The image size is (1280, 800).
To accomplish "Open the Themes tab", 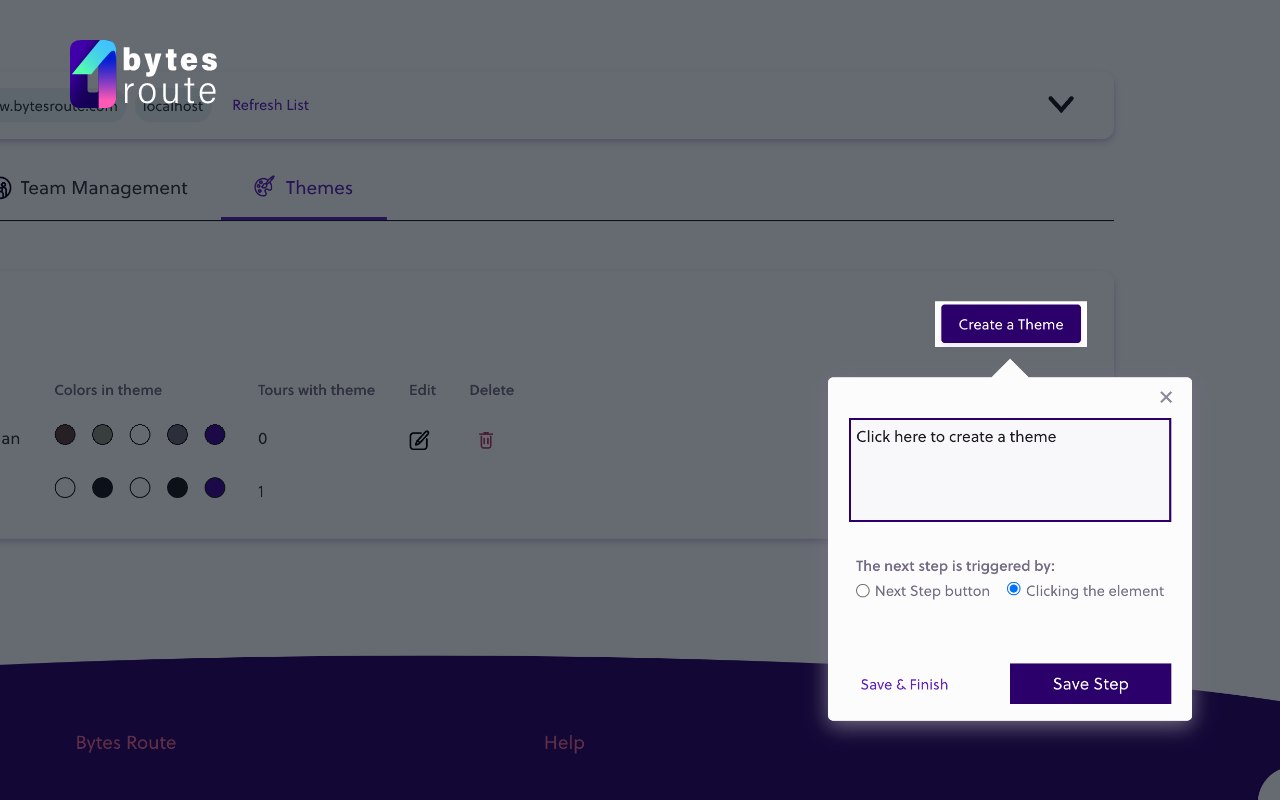I will pyautogui.click(x=319, y=188).
